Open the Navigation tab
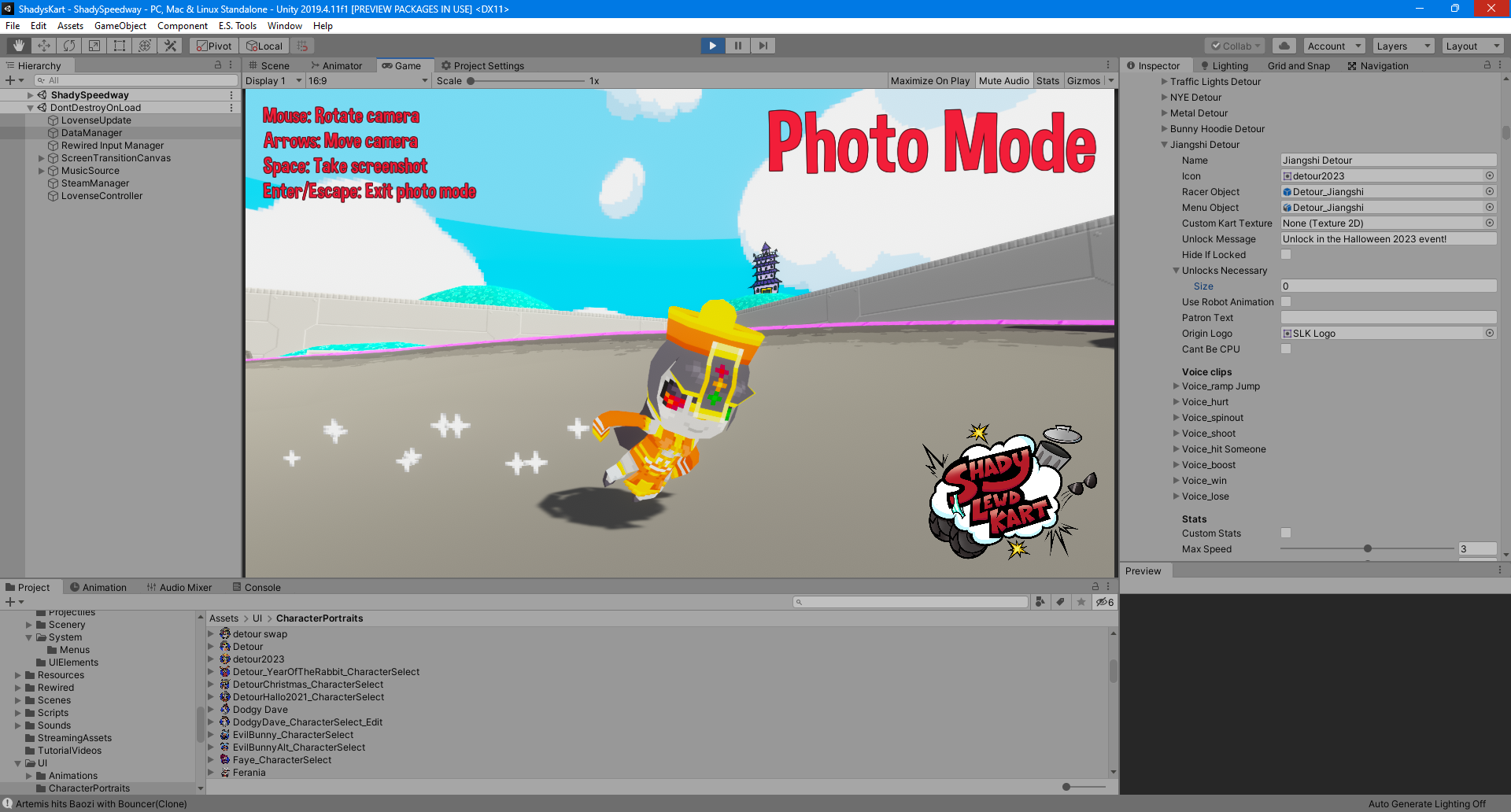 point(1378,65)
